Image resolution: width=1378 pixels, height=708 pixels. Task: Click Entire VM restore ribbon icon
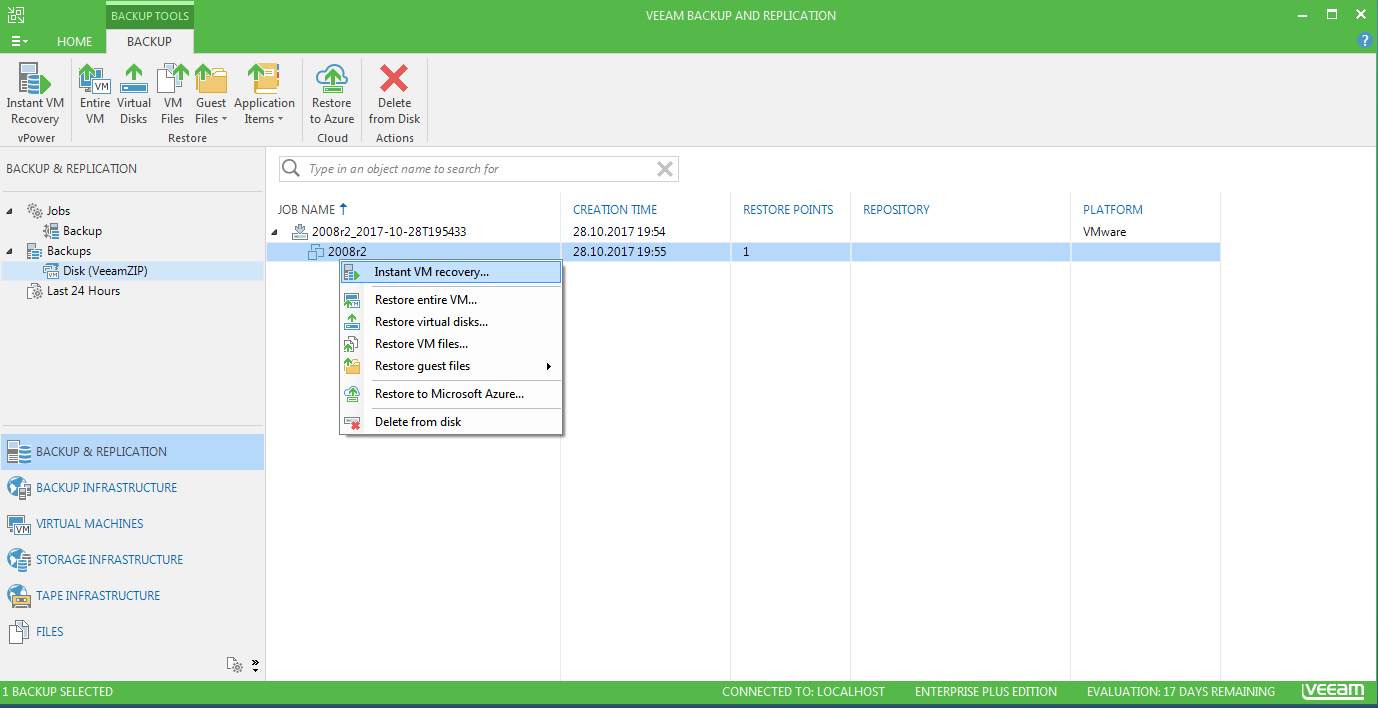[x=95, y=93]
